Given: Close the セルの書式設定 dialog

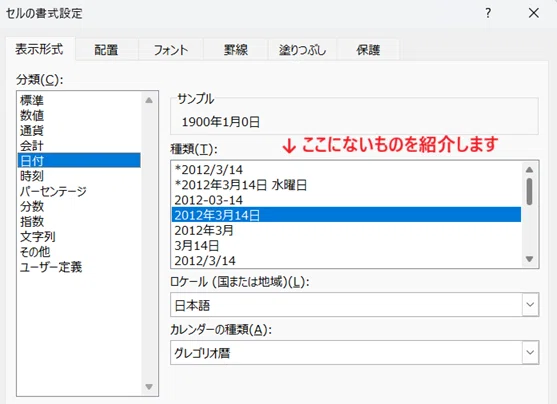Looking at the screenshot, I should 534,14.
